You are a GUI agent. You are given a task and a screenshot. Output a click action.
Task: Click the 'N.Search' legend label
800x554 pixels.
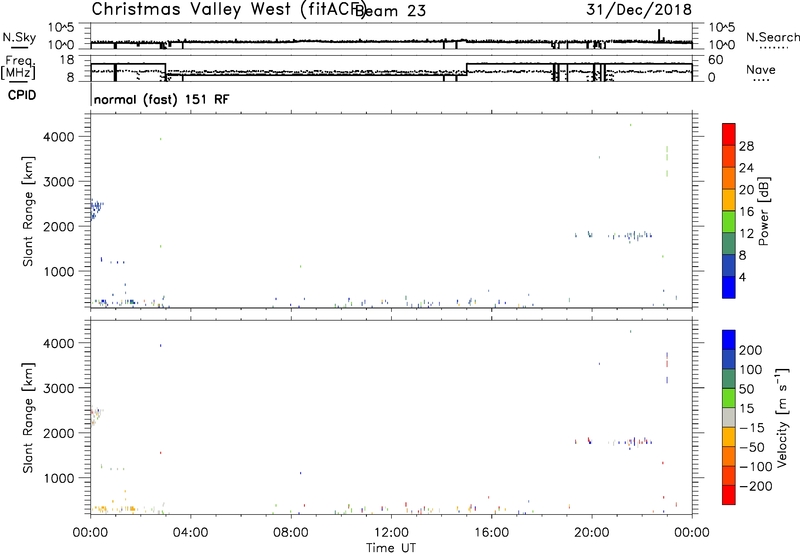click(x=772, y=37)
